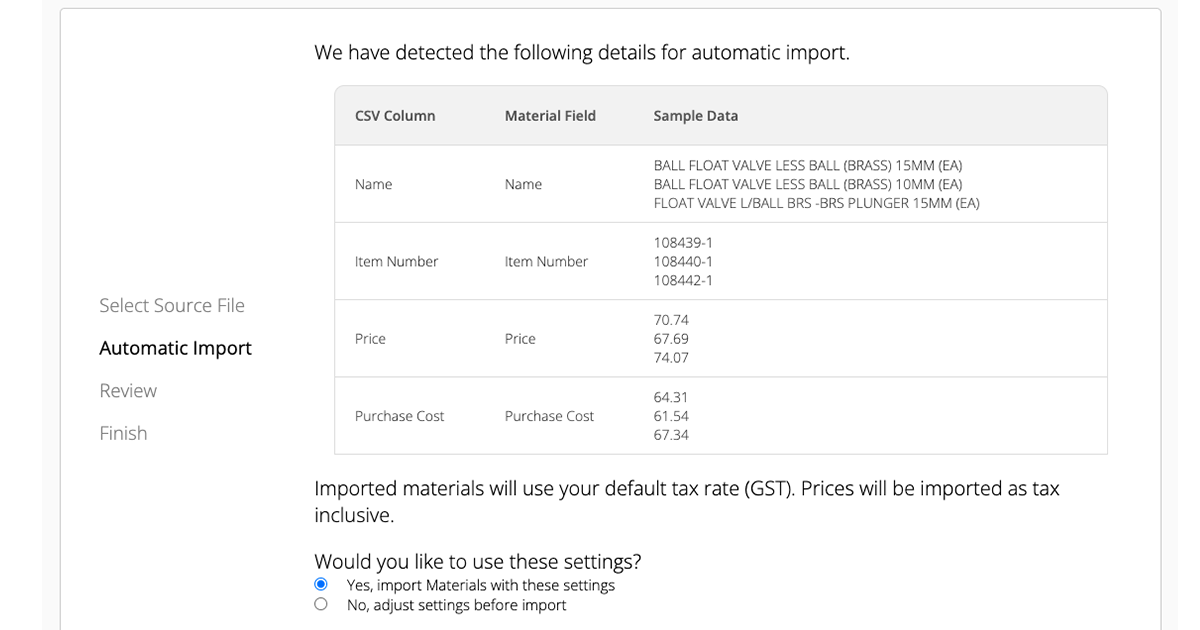Click the sample purchase cost 67.34
1200x630 pixels.
click(671, 435)
